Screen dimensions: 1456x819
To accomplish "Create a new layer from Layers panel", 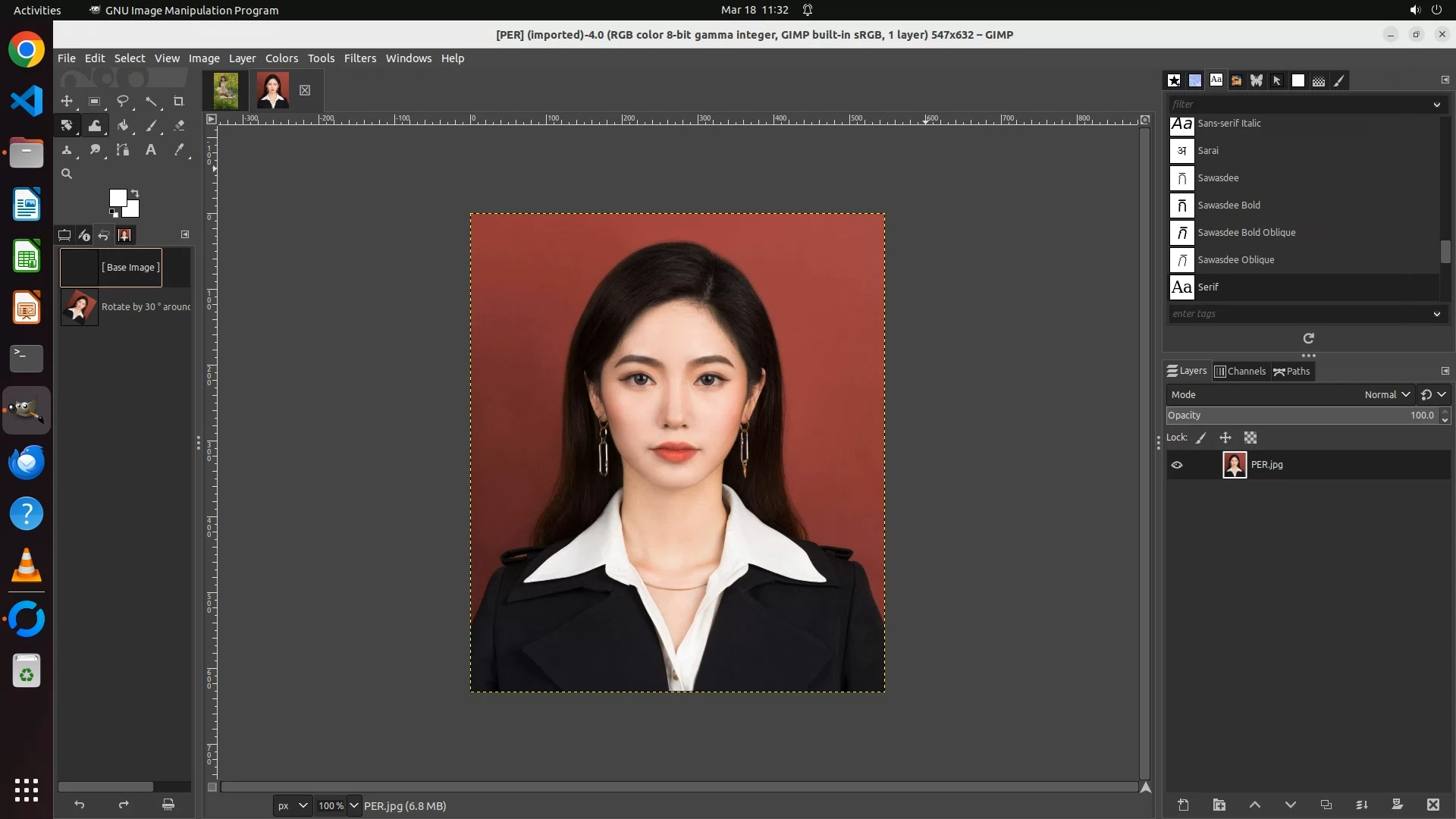I will tap(1183, 805).
